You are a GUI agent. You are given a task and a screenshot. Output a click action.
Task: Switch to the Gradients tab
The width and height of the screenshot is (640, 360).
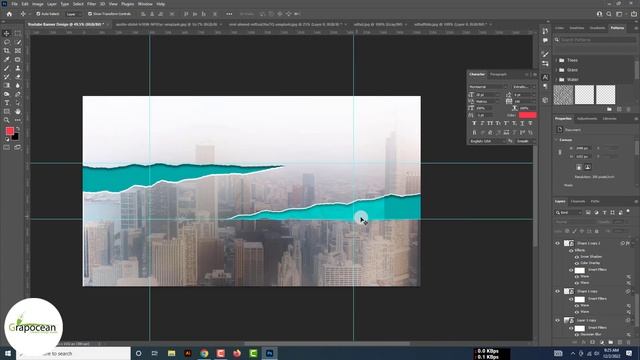point(597,28)
